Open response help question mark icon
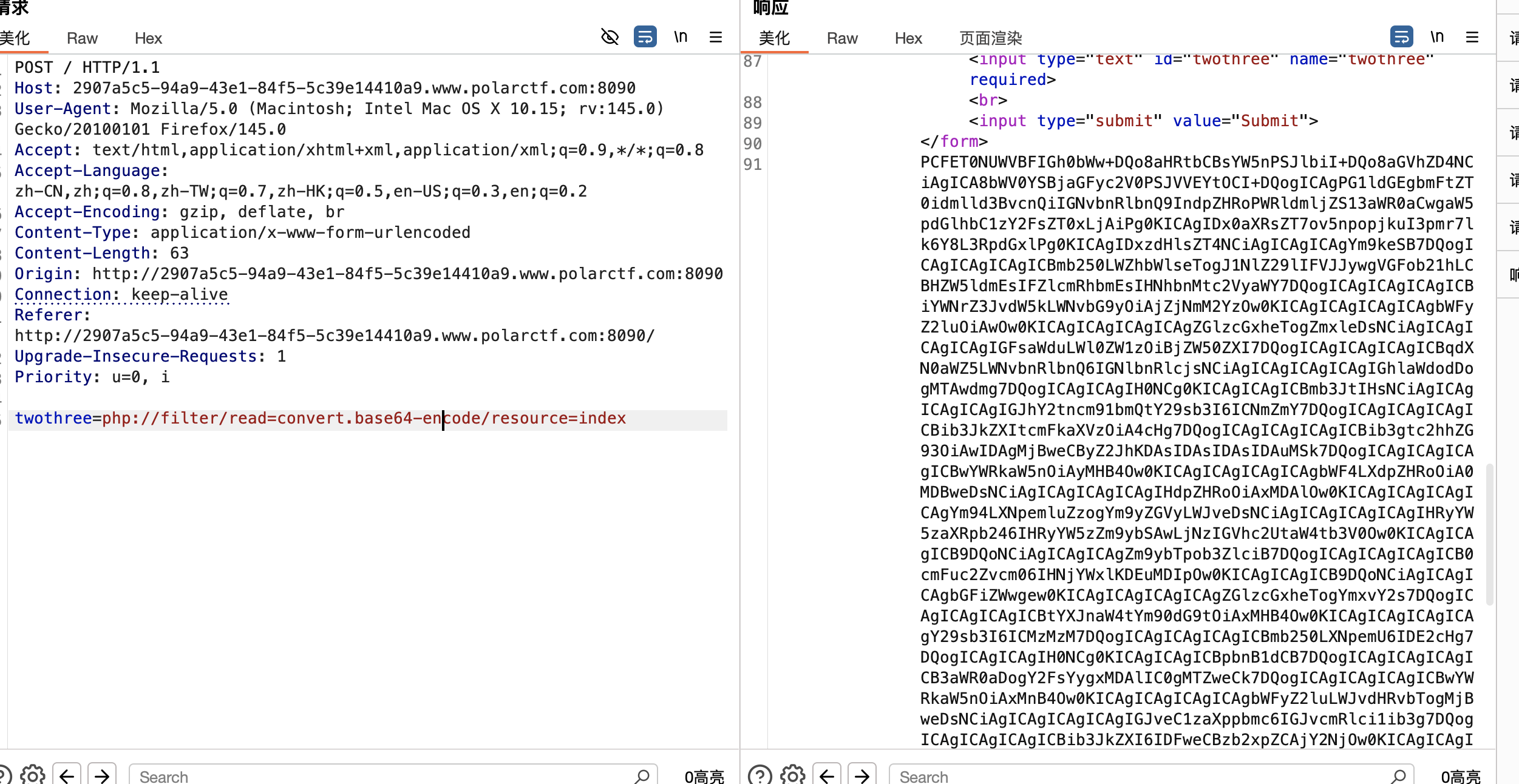This screenshot has height=784, width=1519. (x=759, y=775)
